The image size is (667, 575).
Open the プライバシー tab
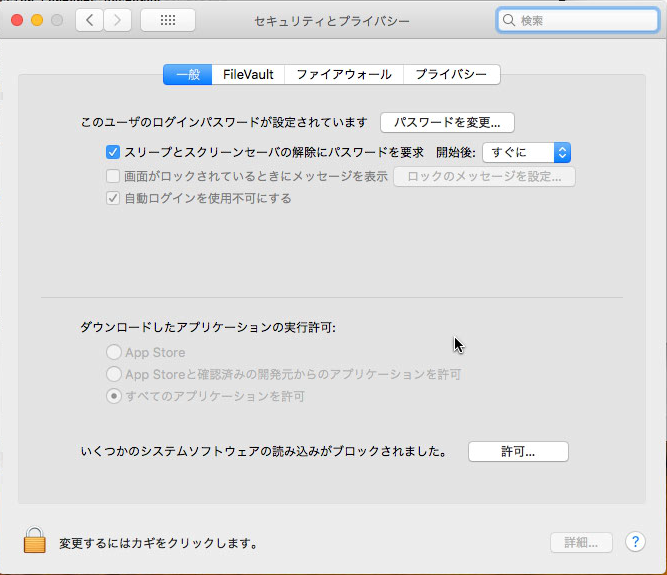point(451,74)
